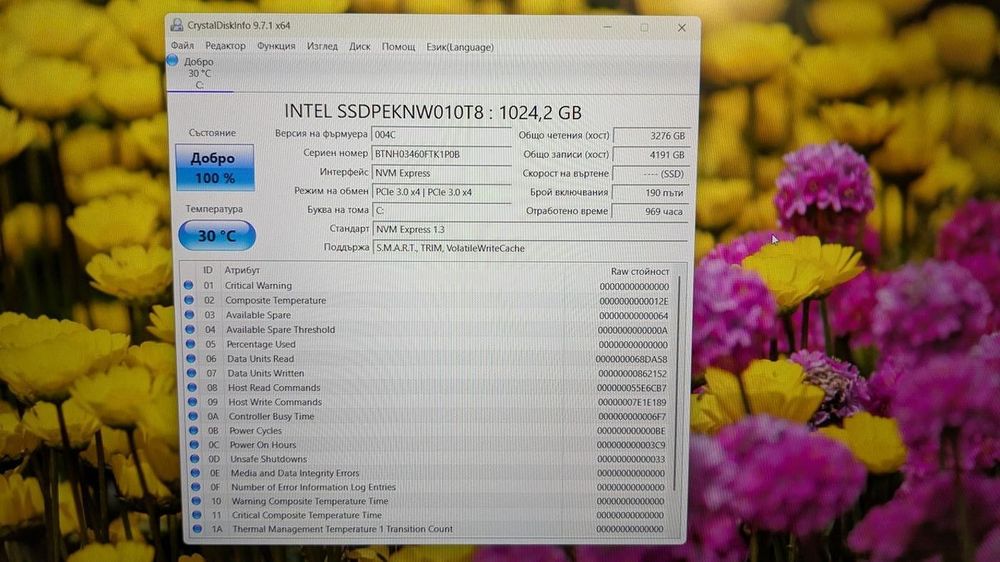Click the CrystalDiskInfo title bar app icon
The image size is (1000, 562).
(176, 25)
